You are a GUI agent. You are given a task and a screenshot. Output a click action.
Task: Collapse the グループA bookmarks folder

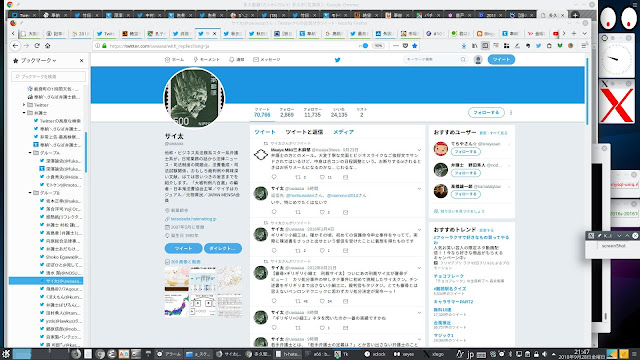(30, 153)
